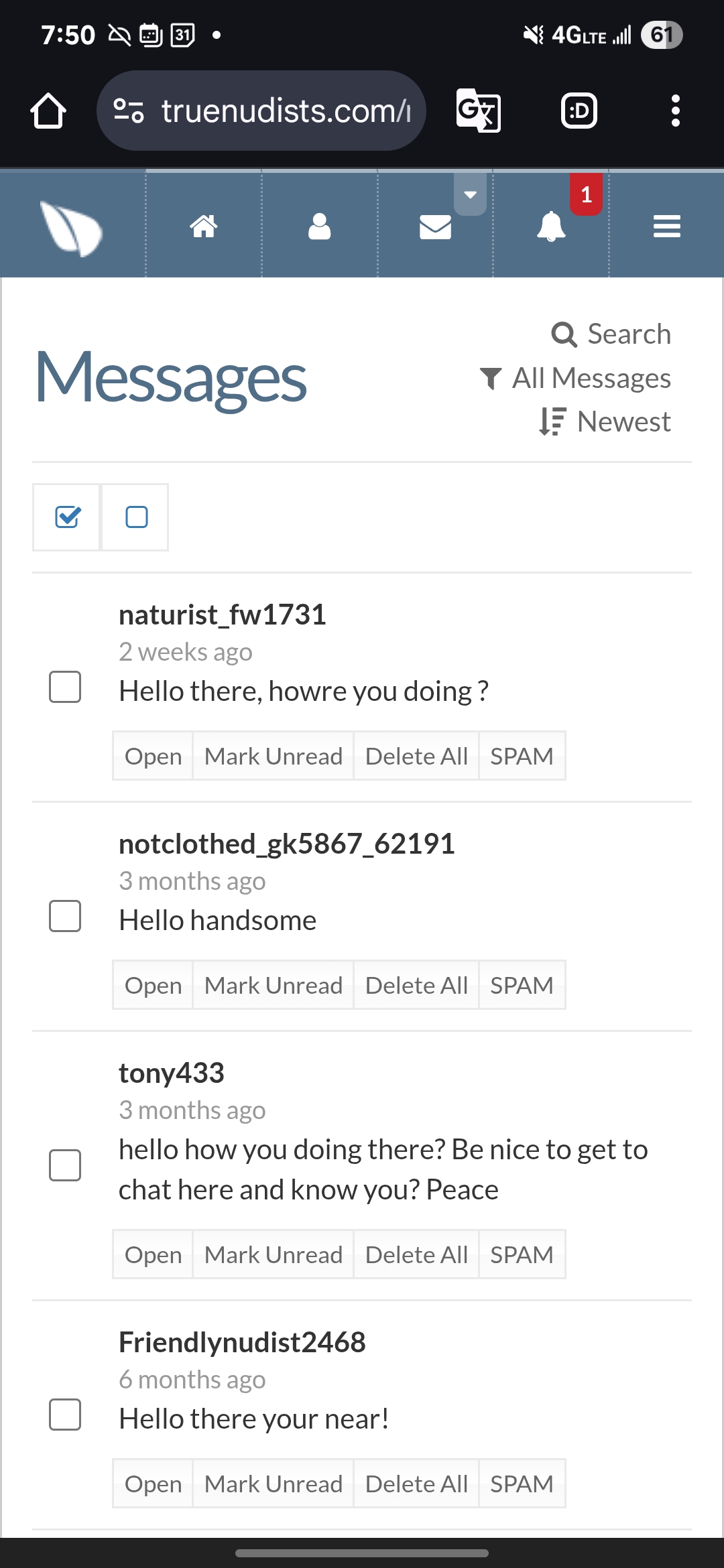Open sender notclothed_gk5867_62191
Viewport: 724px width, 1568px height.
point(287,844)
